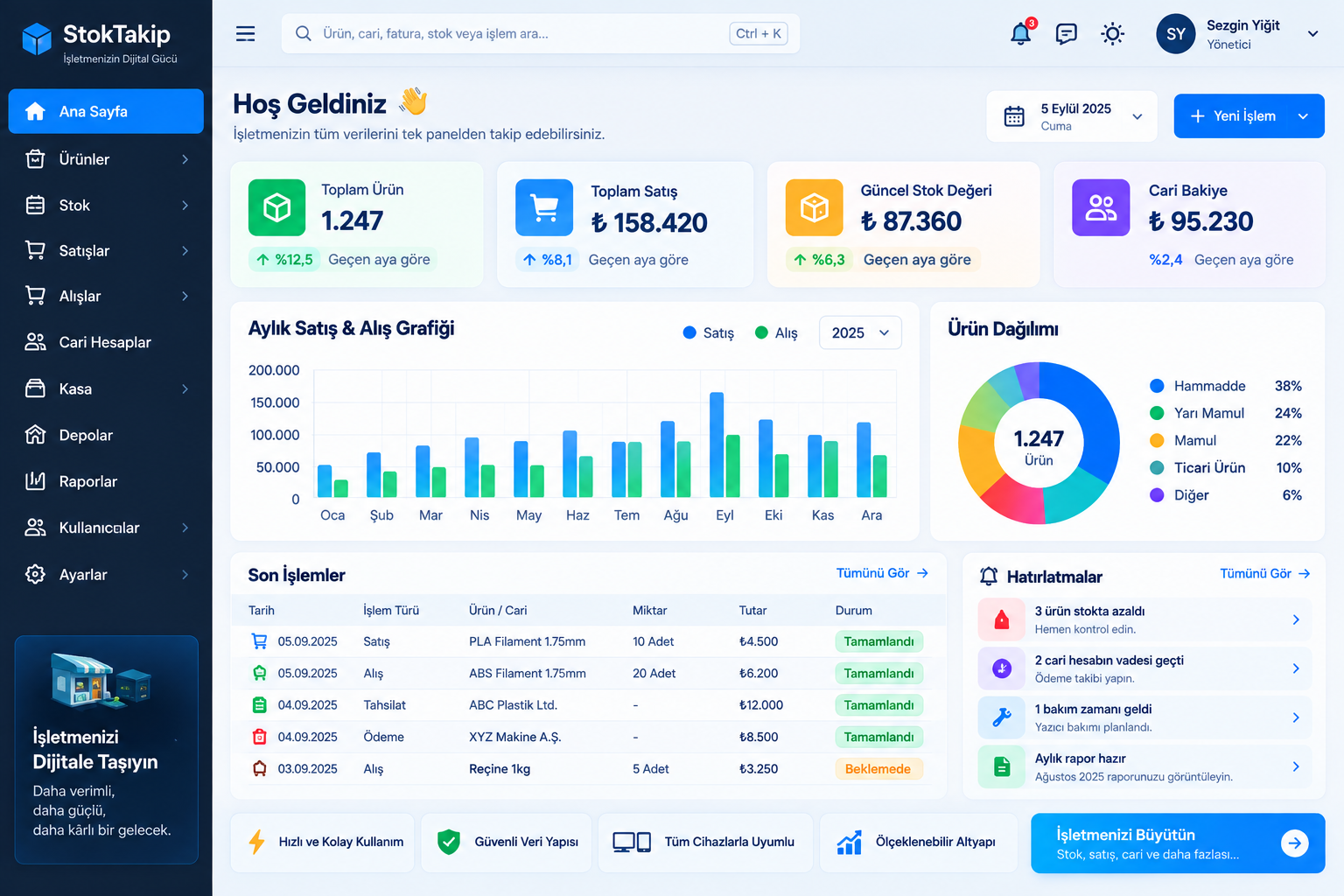Click the Diğer purple legend swatch
The width and height of the screenshot is (1344, 896).
click(1157, 495)
